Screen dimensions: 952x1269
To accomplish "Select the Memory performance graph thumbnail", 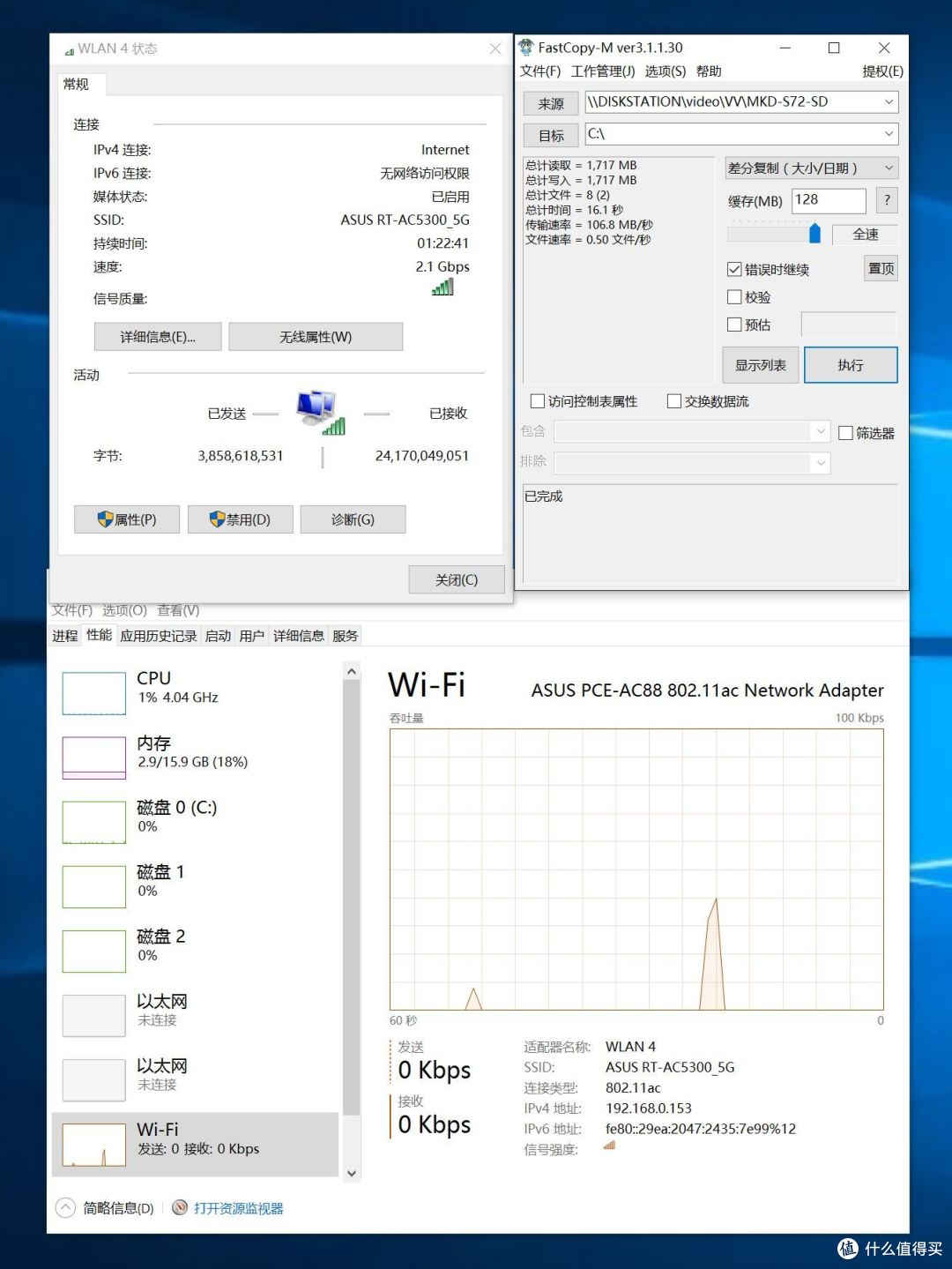I will [94, 758].
